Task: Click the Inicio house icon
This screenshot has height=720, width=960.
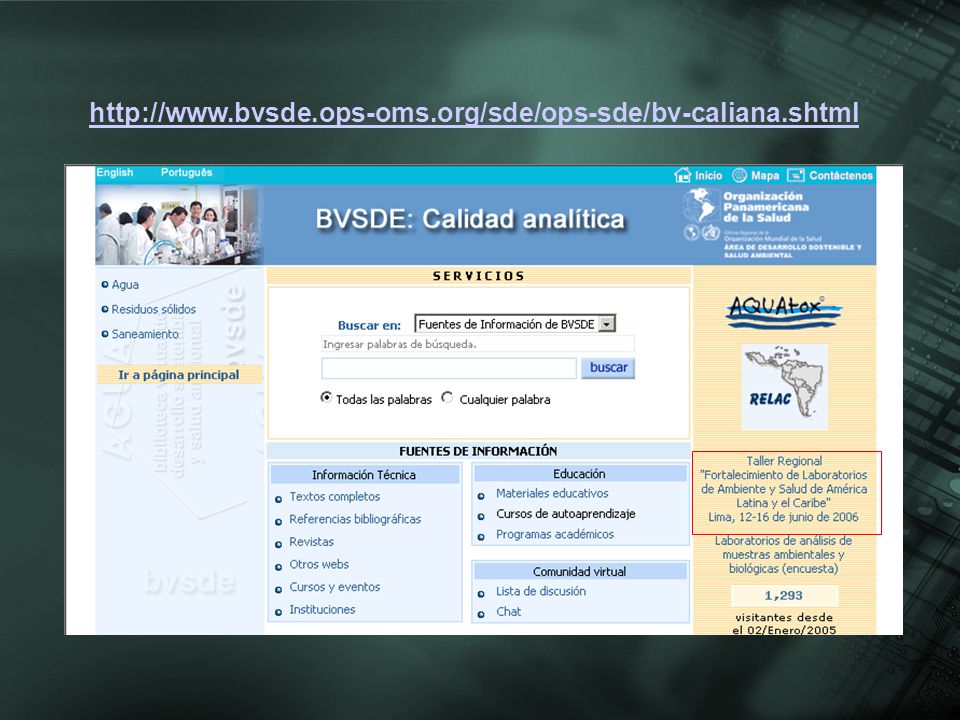Action: [682, 175]
